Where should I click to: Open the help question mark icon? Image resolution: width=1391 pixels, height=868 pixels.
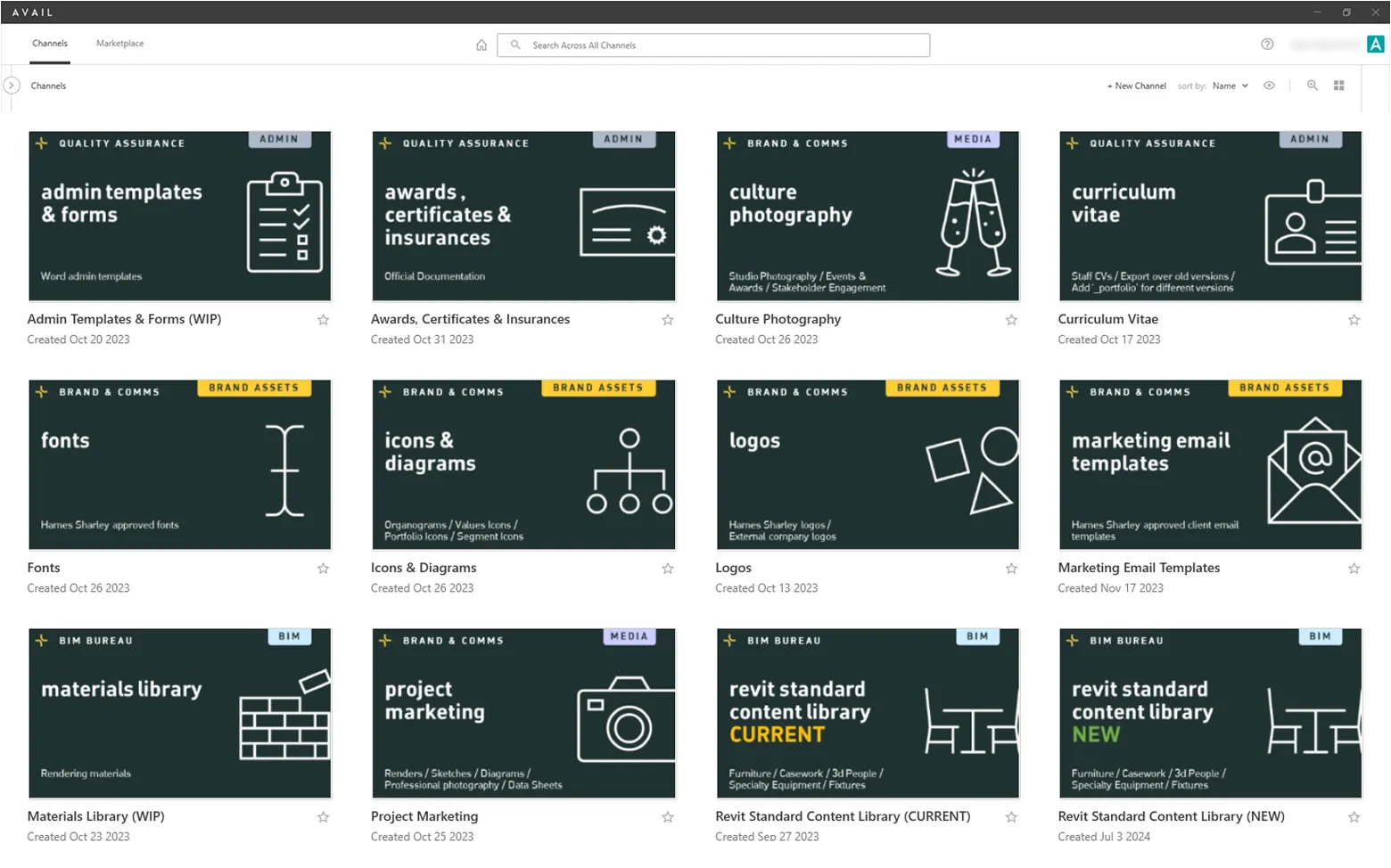pyautogui.click(x=1267, y=45)
